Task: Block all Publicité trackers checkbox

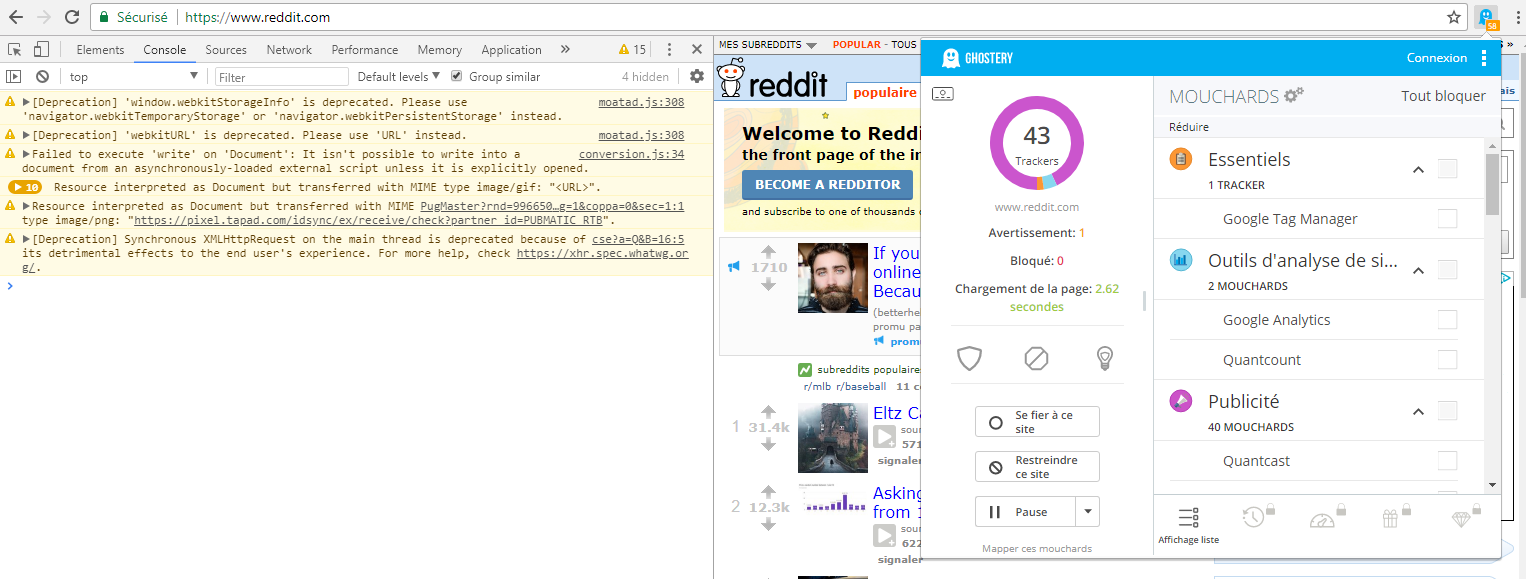Action: 1447,410
